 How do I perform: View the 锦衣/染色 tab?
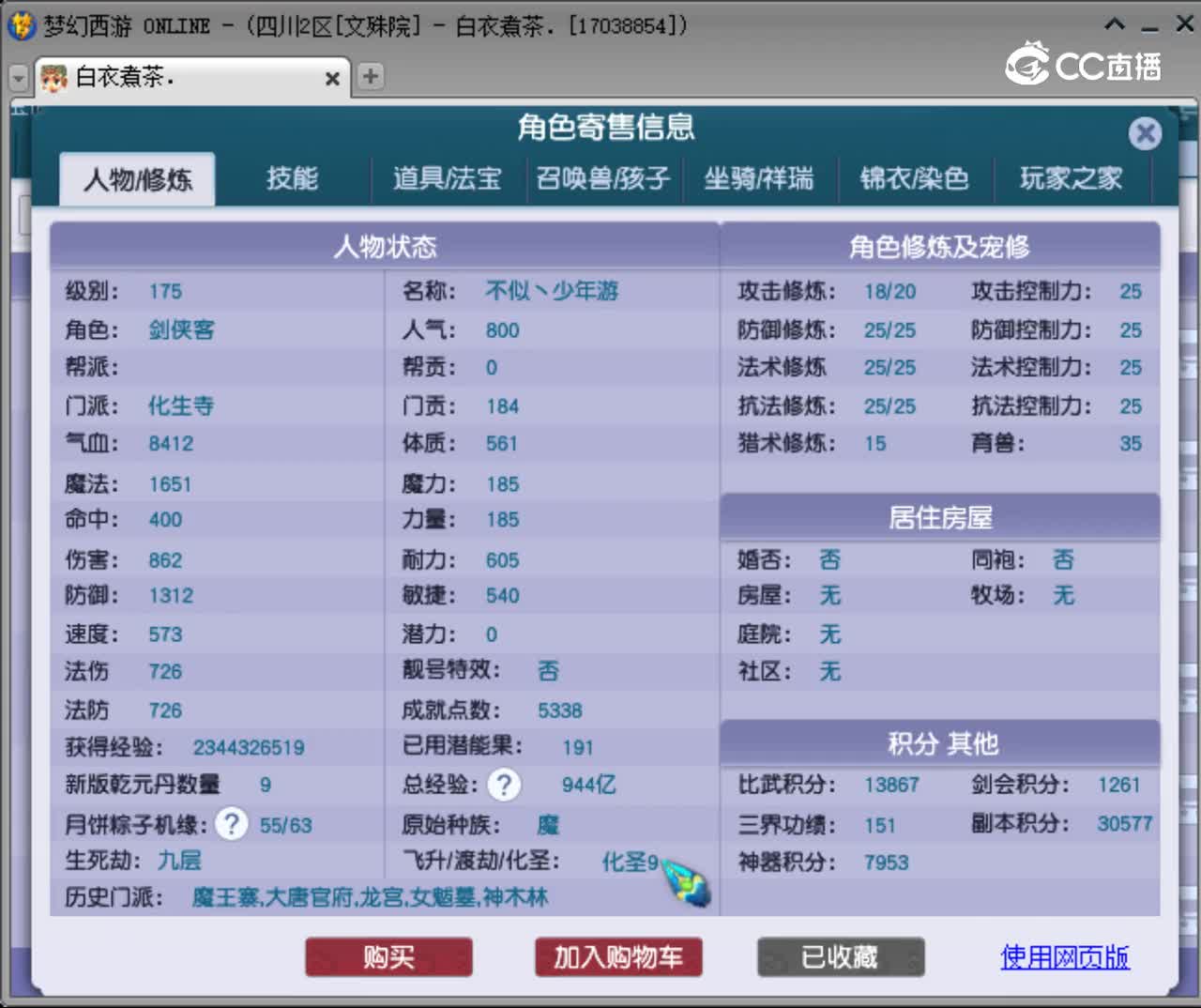914,178
